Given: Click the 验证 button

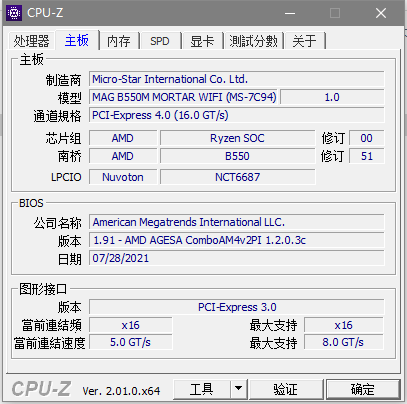Looking at the screenshot, I should 285,389.
